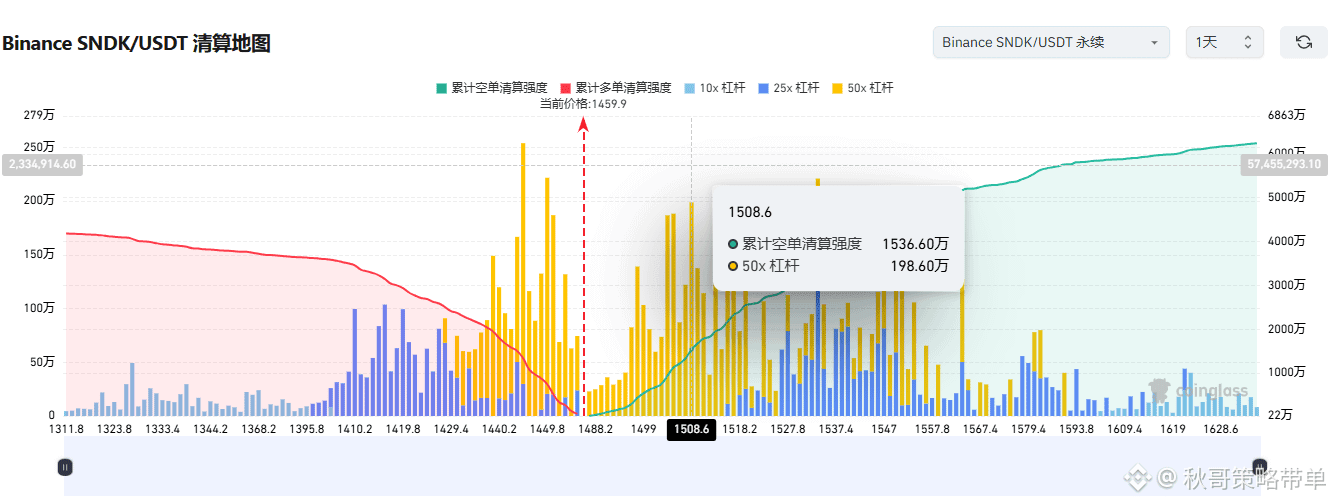The width and height of the screenshot is (1334, 504).
Task: Open the 1天 time range selector
Action: (1224, 42)
